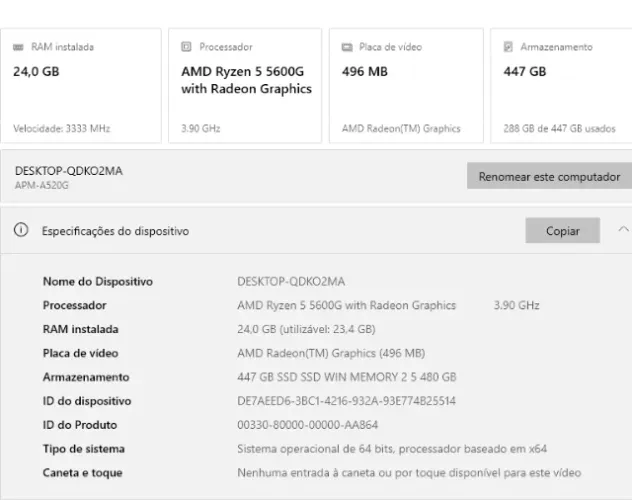Screen dimensions: 632x500
Task: Click RAM instalada label in specifications list
Action: click(81, 329)
